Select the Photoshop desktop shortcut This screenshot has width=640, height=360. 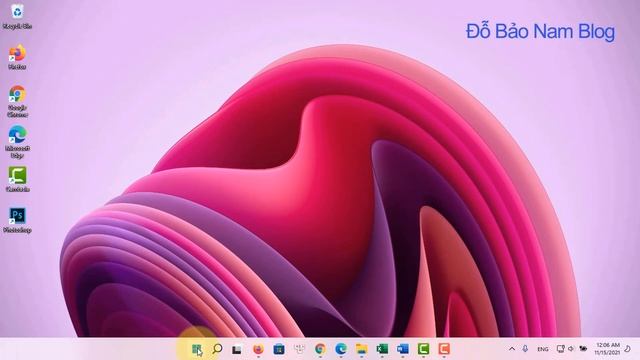(x=17, y=220)
